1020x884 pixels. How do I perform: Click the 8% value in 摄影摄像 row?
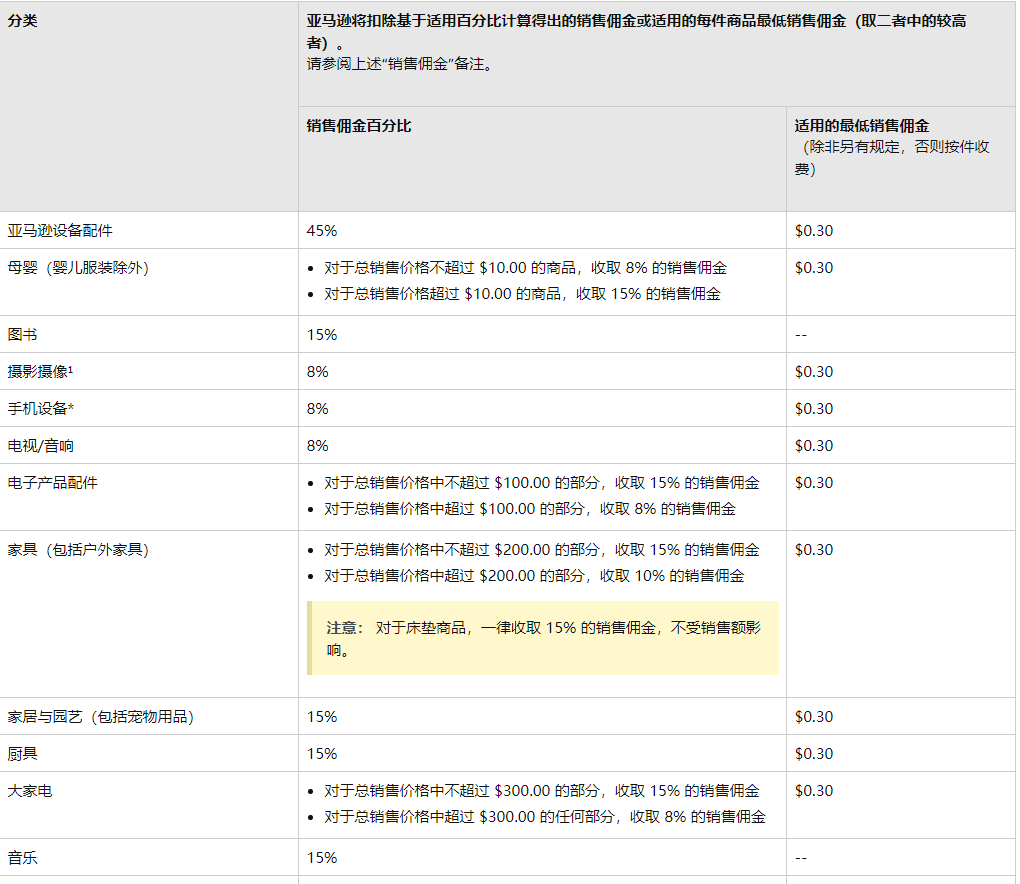tap(317, 371)
